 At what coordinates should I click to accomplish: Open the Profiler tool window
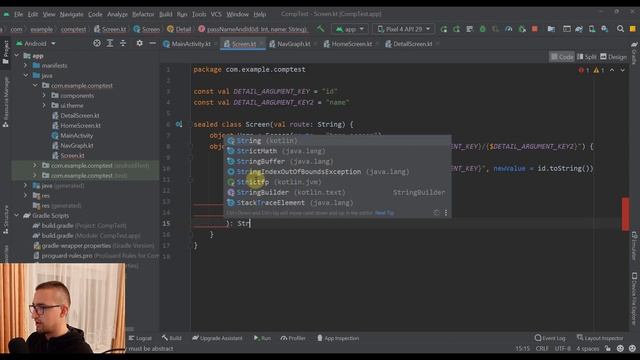293,338
